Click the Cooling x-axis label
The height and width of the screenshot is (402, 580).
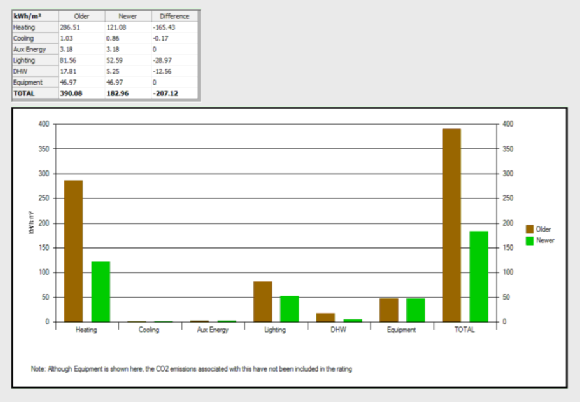tap(149, 330)
